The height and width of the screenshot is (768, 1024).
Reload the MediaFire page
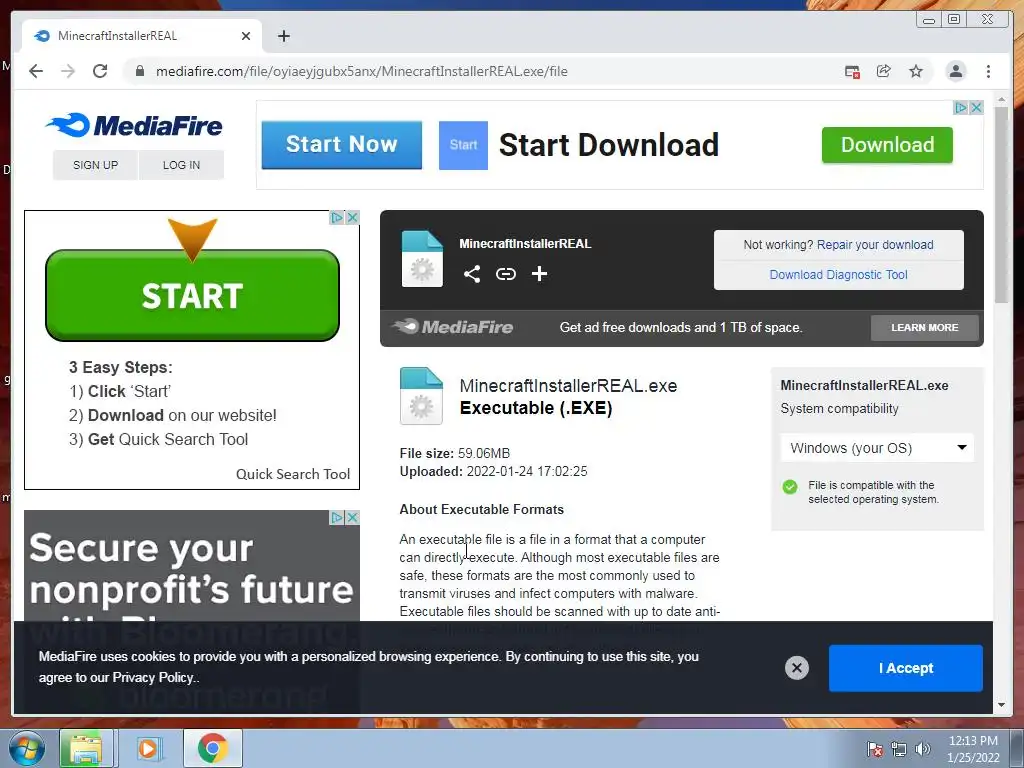(x=100, y=71)
